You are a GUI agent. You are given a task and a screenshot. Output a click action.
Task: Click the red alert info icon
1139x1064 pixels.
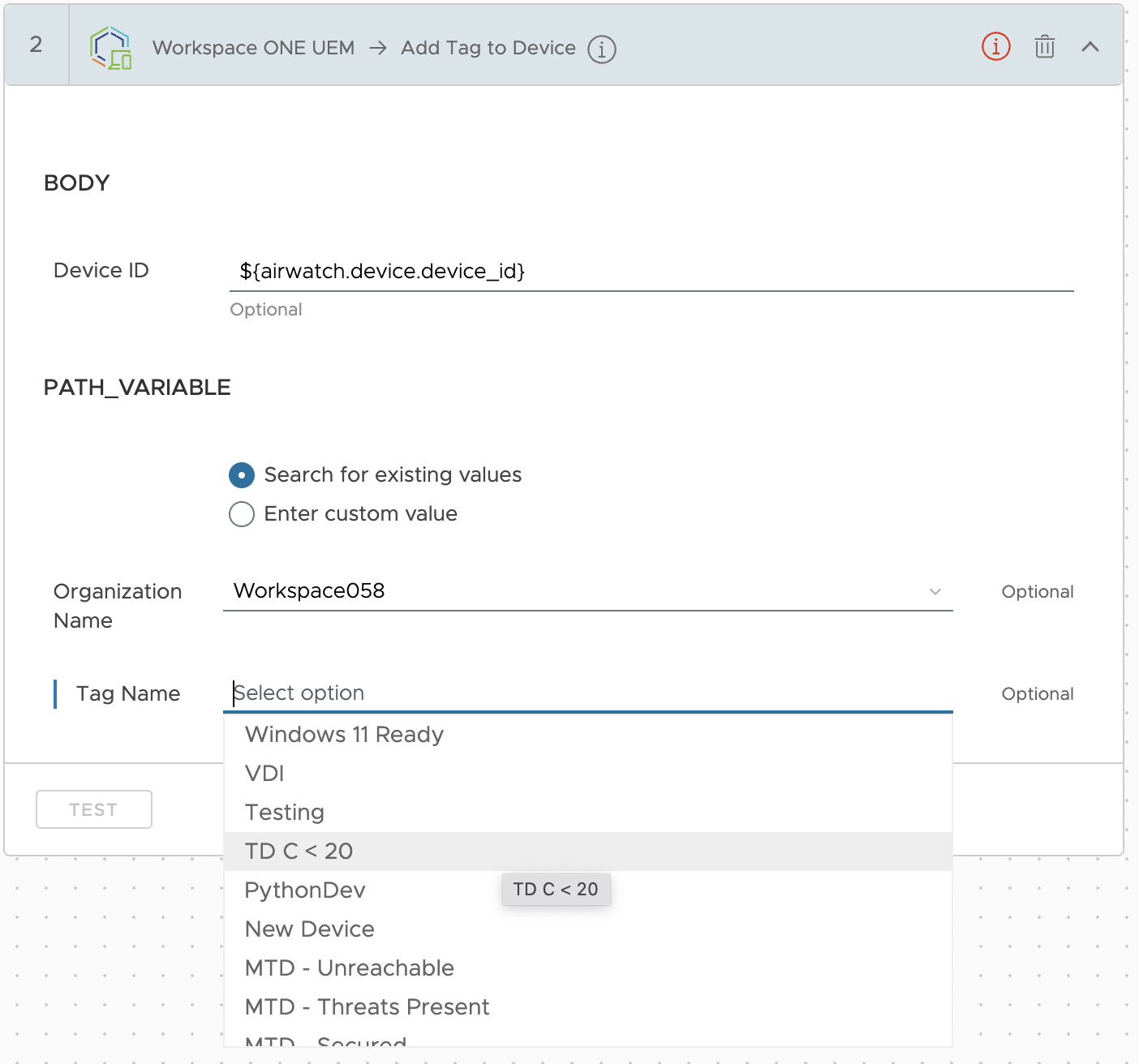[x=995, y=46]
